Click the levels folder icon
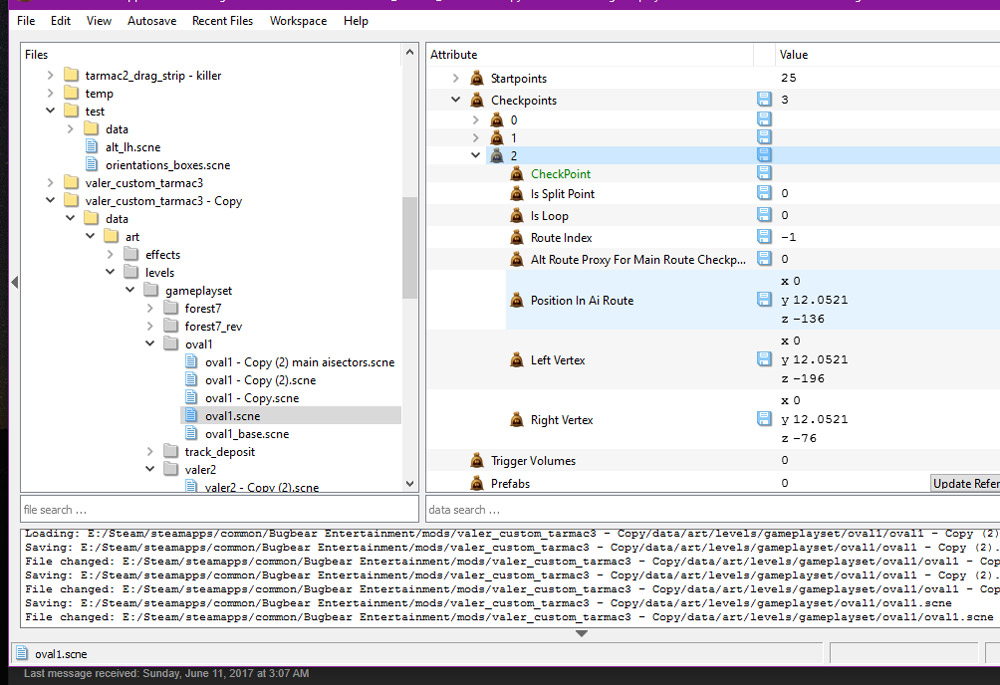 (x=131, y=272)
